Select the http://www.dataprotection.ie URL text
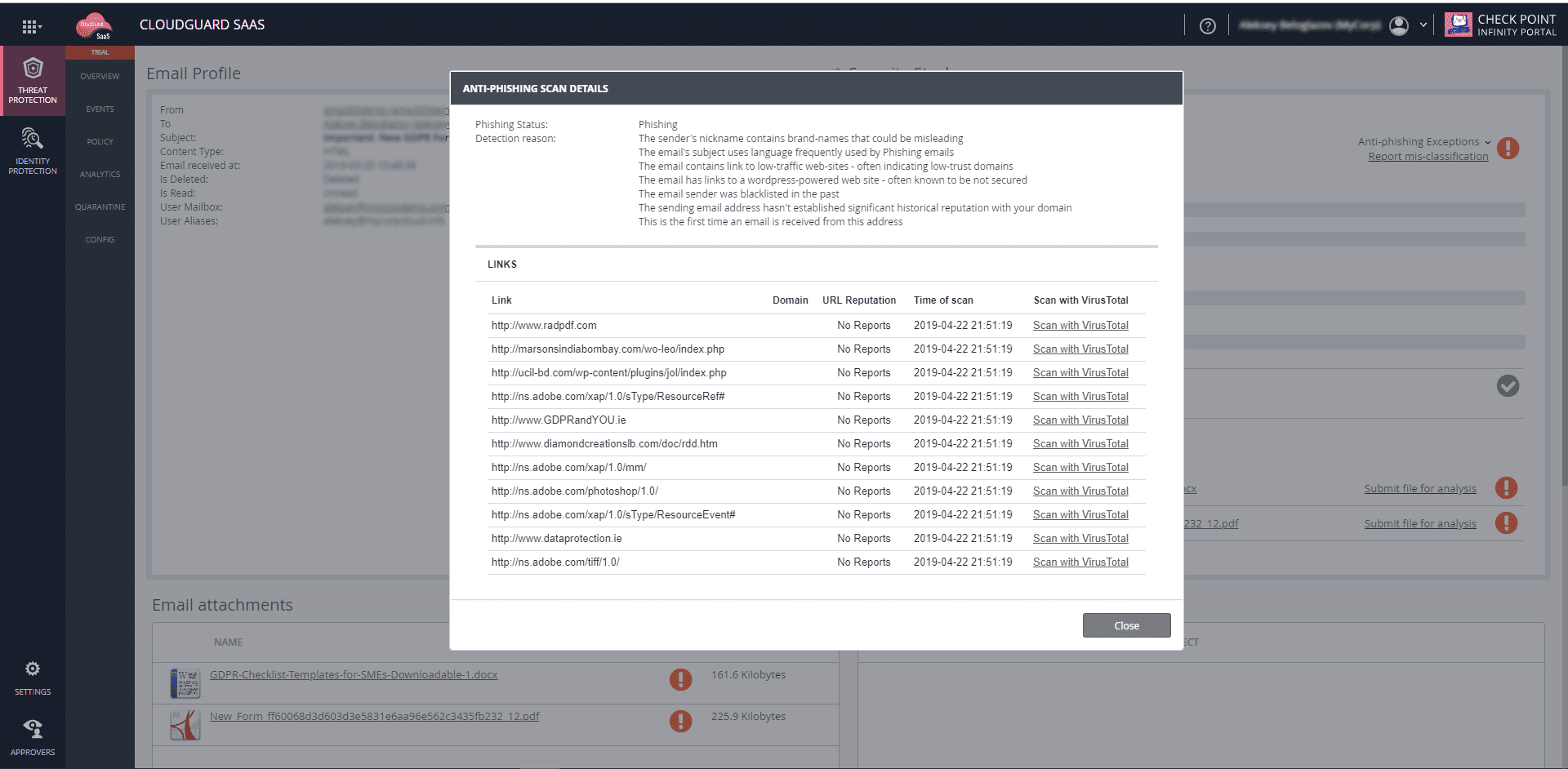The width and height of the screenshot is (1568, 769). [x=557, y=539]
